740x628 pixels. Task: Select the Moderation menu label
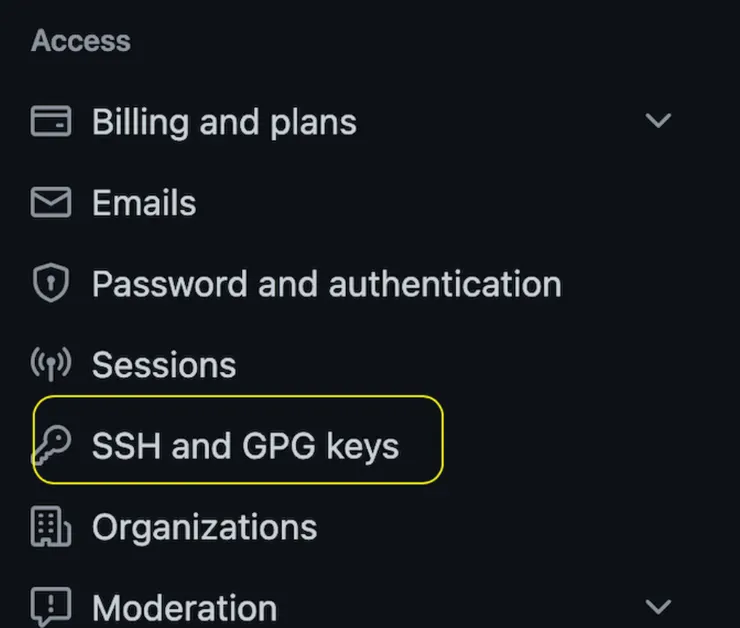pyautogui.click(x=184, y=607)
